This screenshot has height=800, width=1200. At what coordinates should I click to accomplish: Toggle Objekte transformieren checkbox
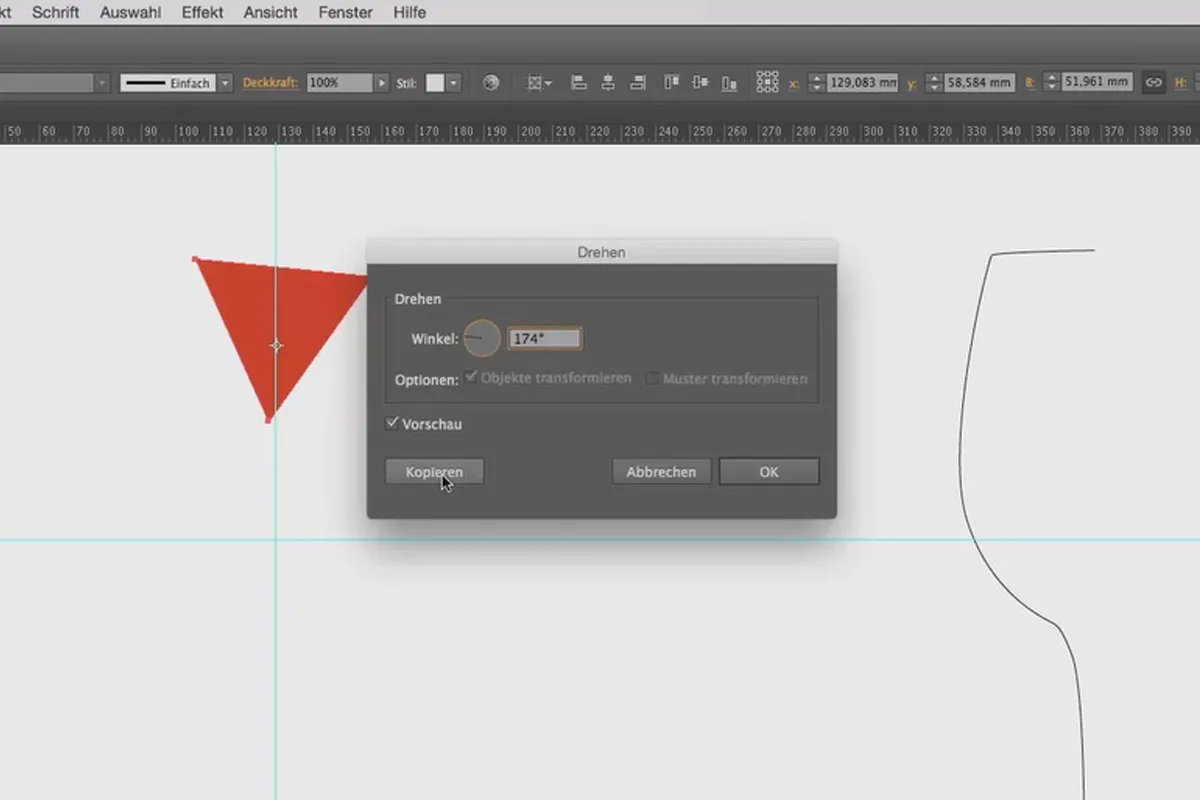[x=472, y=378]
